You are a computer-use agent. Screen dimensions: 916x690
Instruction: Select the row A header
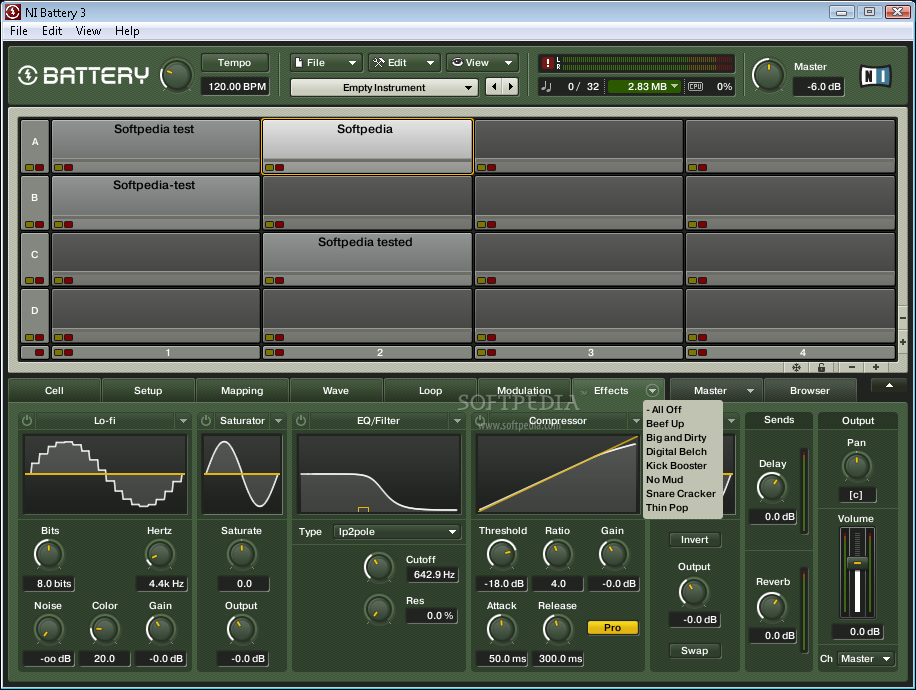tap(34, 146)
